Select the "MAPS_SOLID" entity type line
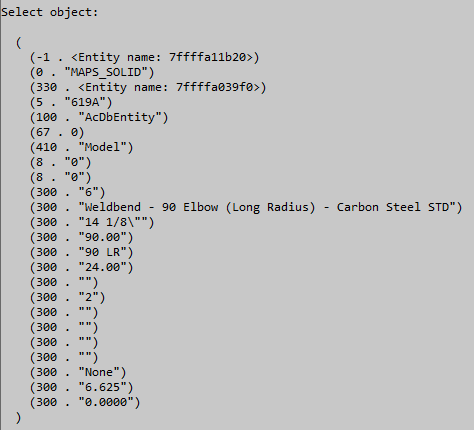 pos(92,72)
